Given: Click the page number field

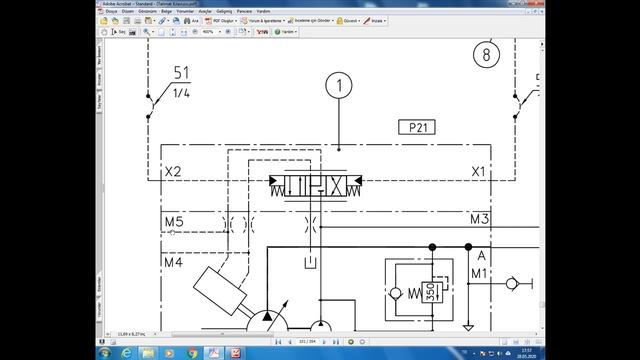Looking at the screenshot, I should [x=307, y=342].
